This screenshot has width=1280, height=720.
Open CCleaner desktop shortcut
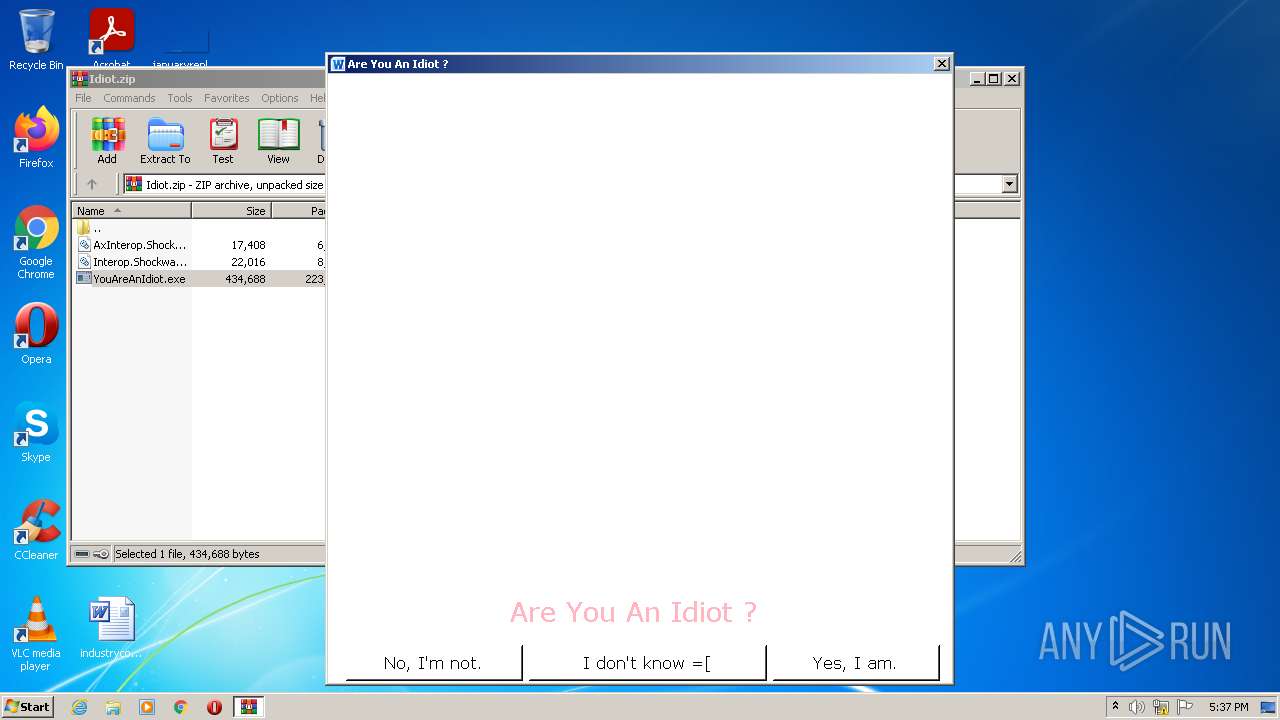36,530
